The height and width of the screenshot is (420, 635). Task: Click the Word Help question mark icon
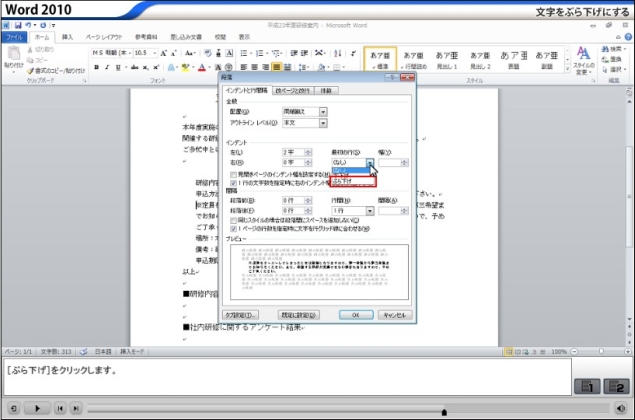tap(628, 37)
